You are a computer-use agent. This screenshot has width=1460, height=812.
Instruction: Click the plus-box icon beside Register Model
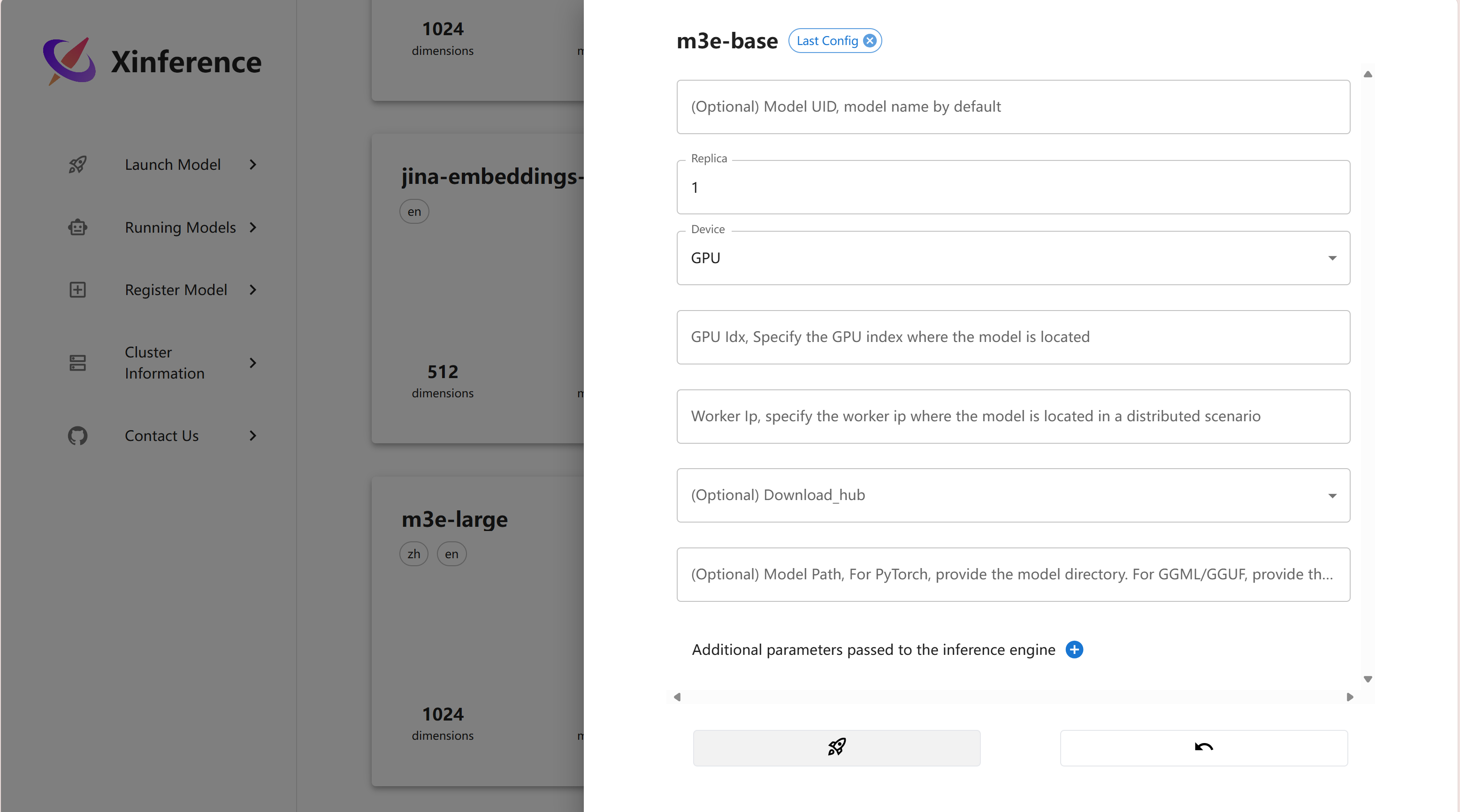coord(77,289)
